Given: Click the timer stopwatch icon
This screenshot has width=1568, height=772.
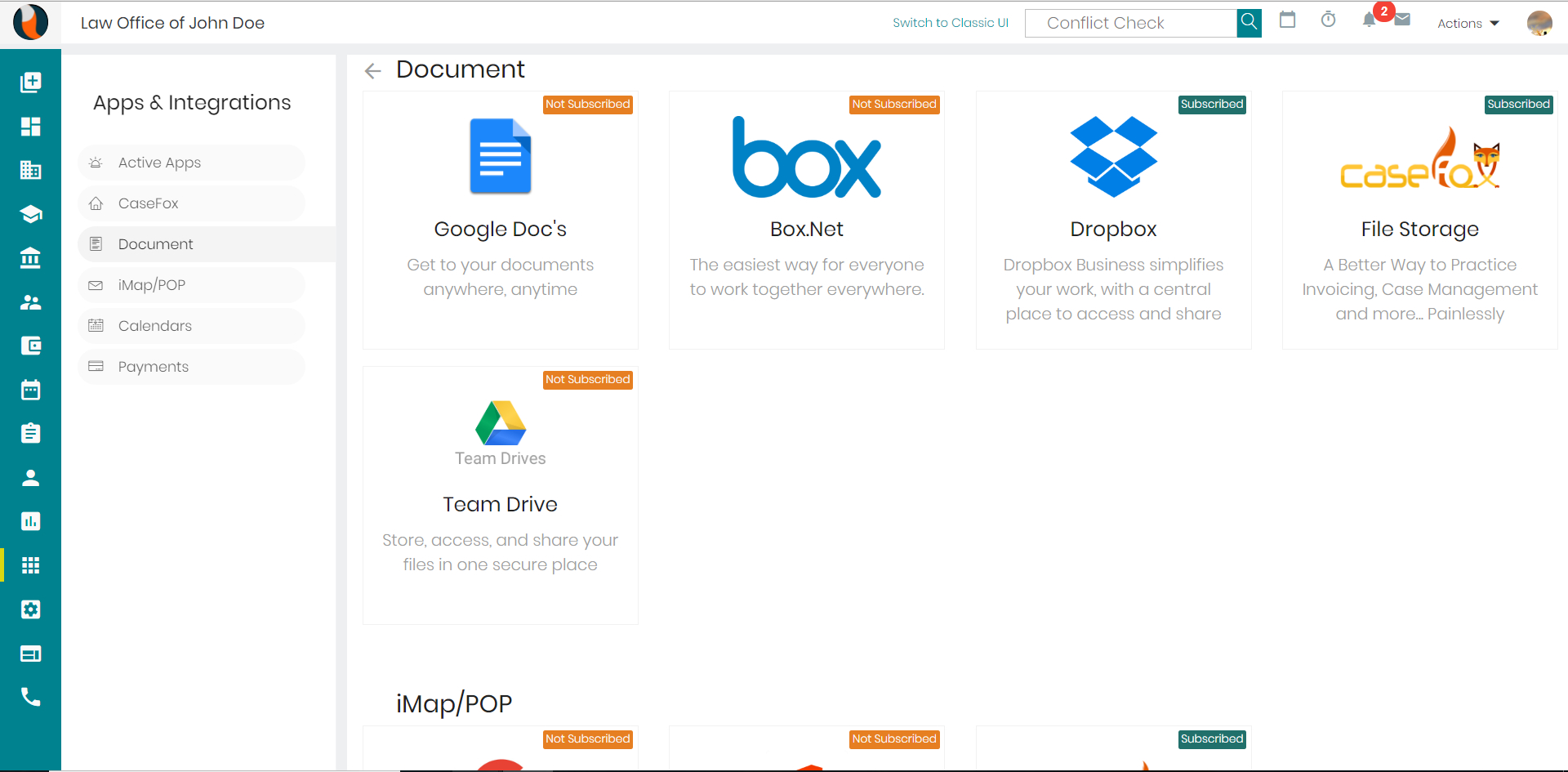Looking at the screenshot, I should [1329, 20].
